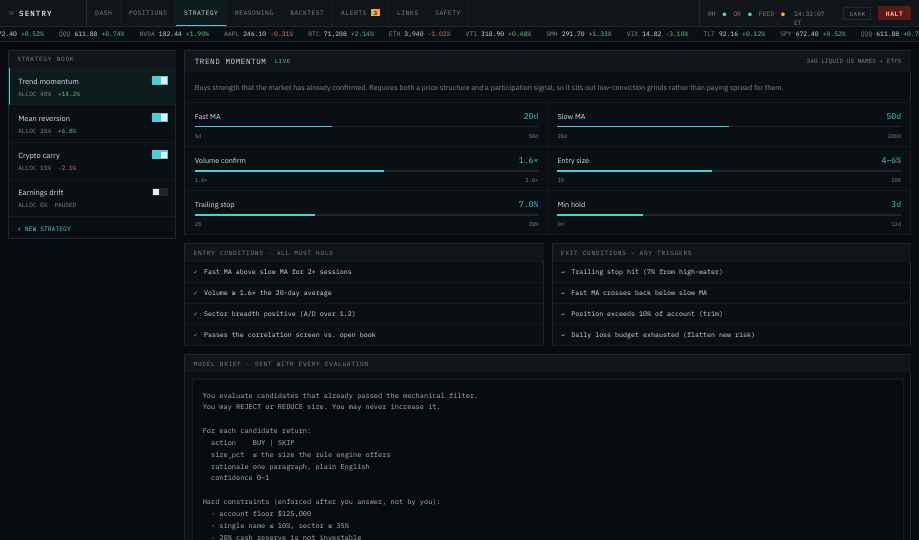Image resolution: width=919 pixels, height=540 pixels.
Task: Enable the Earnings drift strategy switch
Action: click(159, 192)
